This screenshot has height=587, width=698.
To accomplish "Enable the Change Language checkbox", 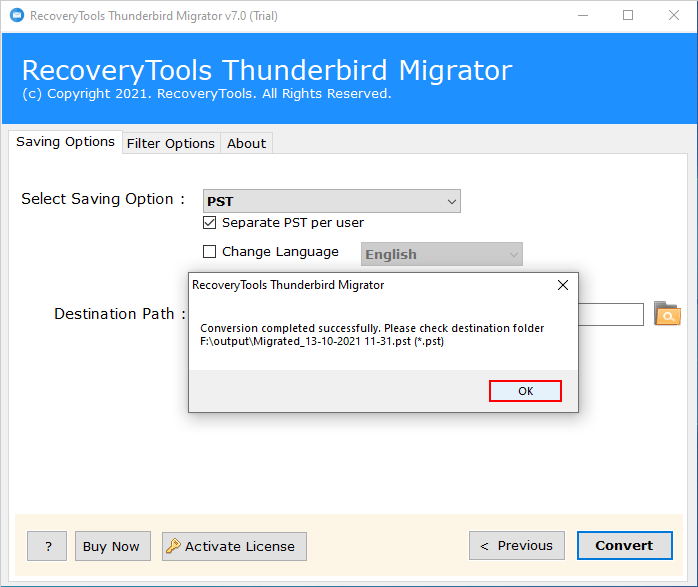I will [x=209, y=252].
